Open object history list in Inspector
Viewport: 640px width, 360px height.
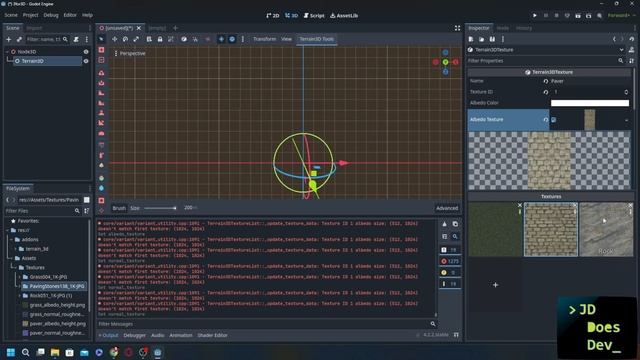631,39
